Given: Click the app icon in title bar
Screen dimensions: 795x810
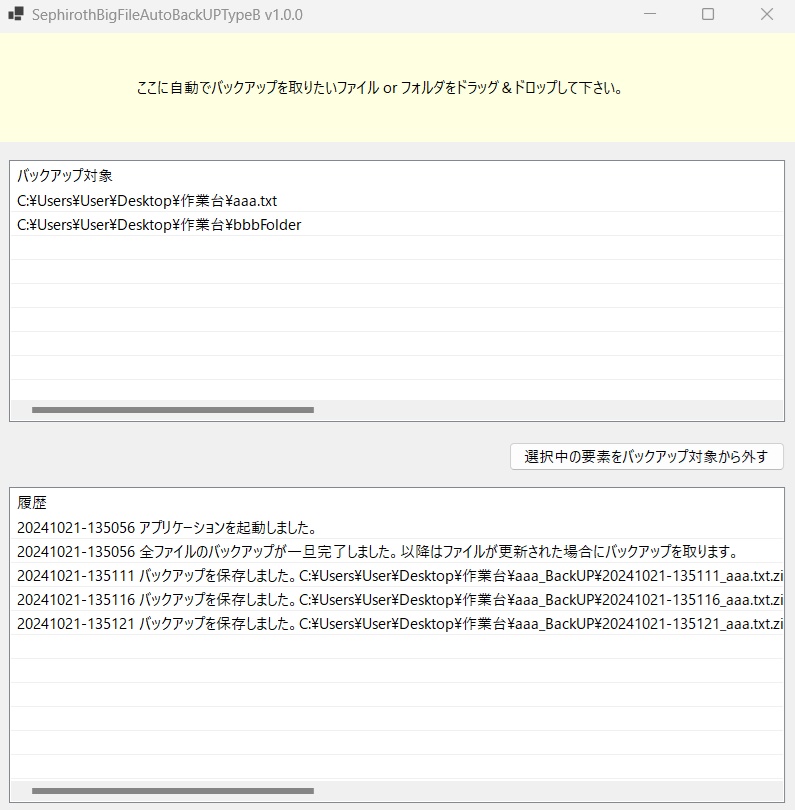Looking at the screenshot, I should coord(16,14).
